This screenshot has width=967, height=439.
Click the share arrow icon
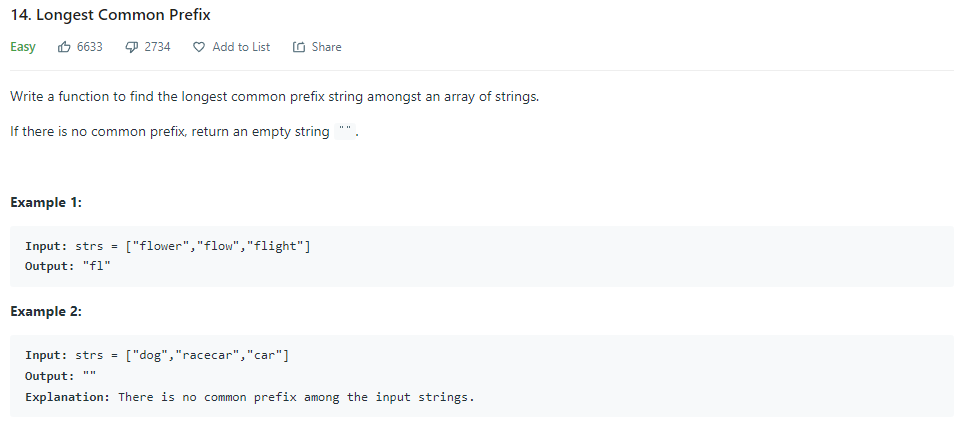[298, 47]
